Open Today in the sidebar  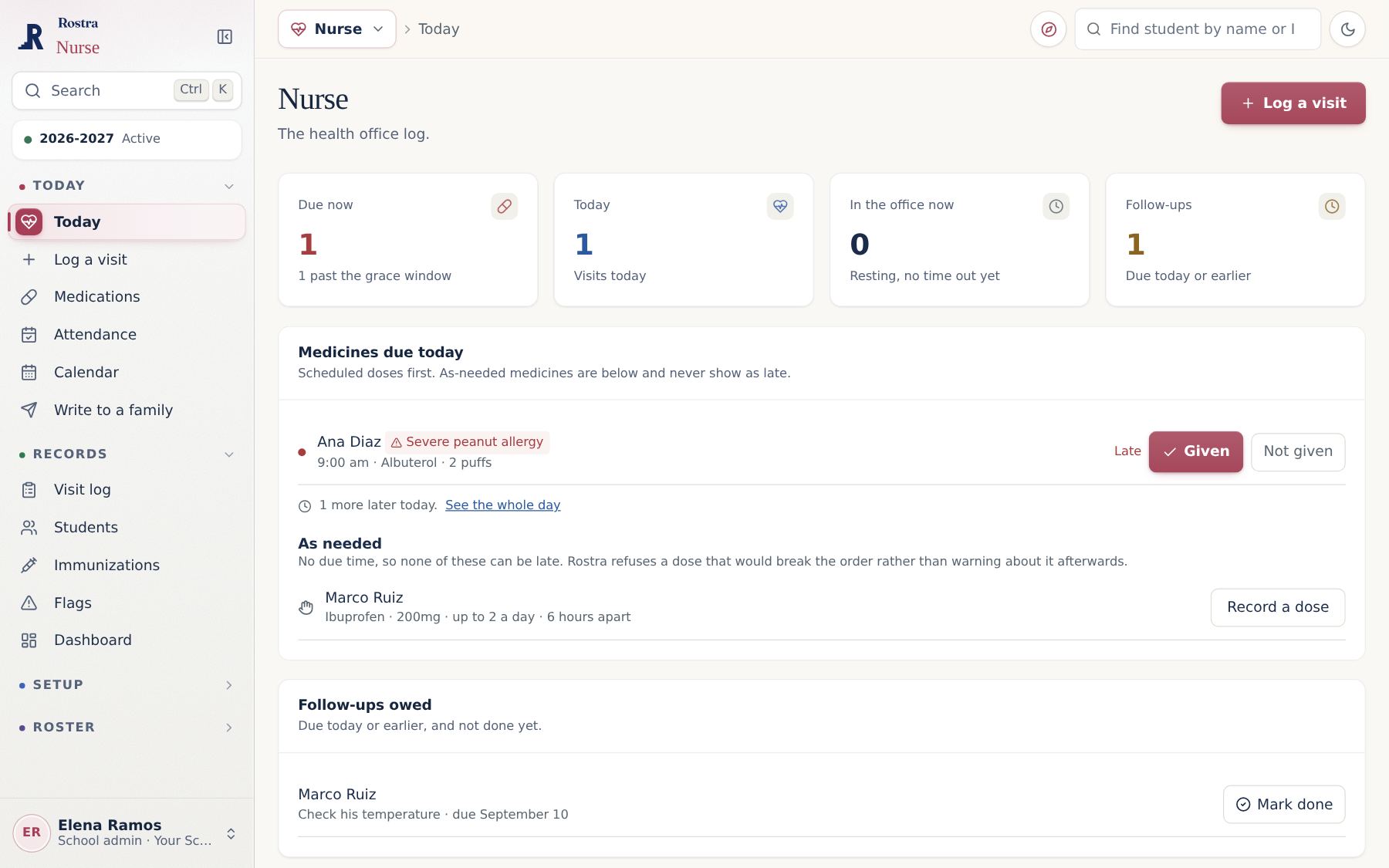click(127, 222)
